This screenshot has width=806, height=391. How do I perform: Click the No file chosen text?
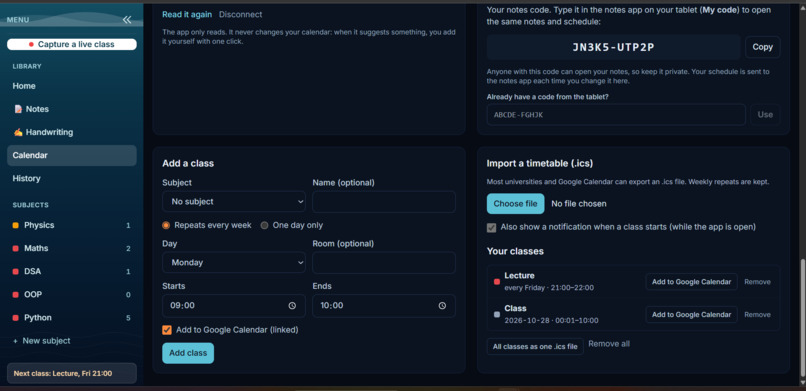pos(579,204)
